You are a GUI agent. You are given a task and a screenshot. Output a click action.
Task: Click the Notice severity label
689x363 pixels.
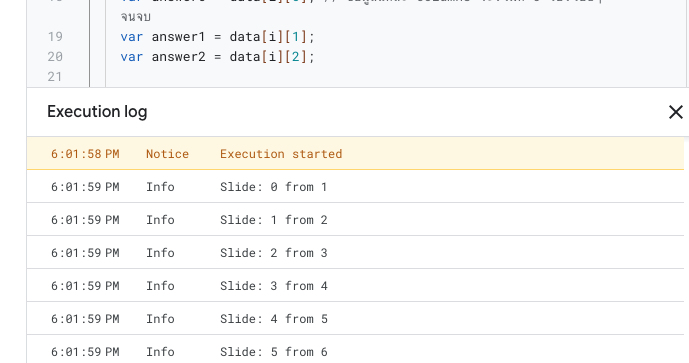coord(167,154)
